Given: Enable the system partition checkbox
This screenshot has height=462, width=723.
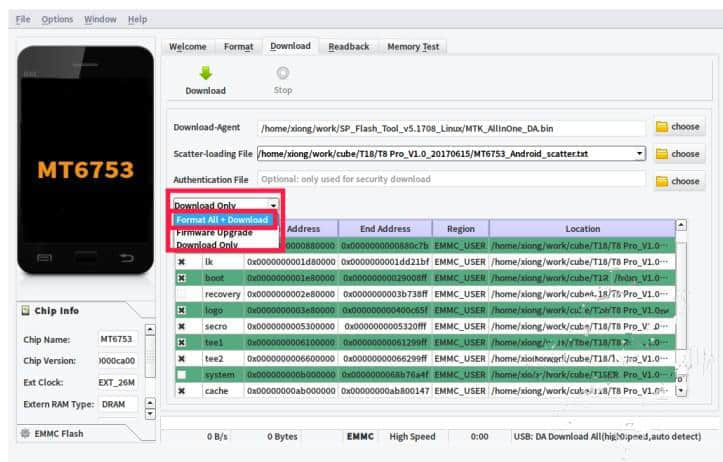Looking at the screenshot, I should [x=181, y=374].
